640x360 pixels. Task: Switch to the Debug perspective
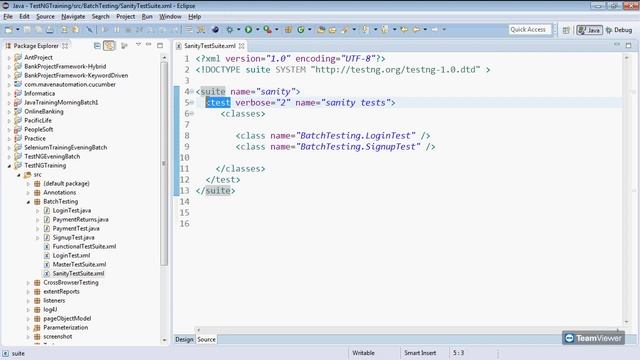pos(619,30)
